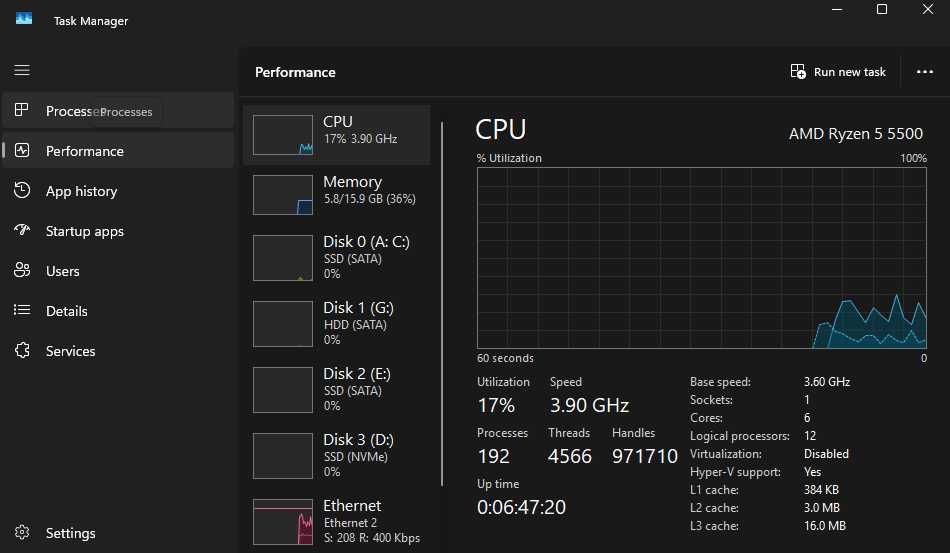The image size is (950, 553).
Task: Click the Startup apps gauge icon
Action: [22, 230]
